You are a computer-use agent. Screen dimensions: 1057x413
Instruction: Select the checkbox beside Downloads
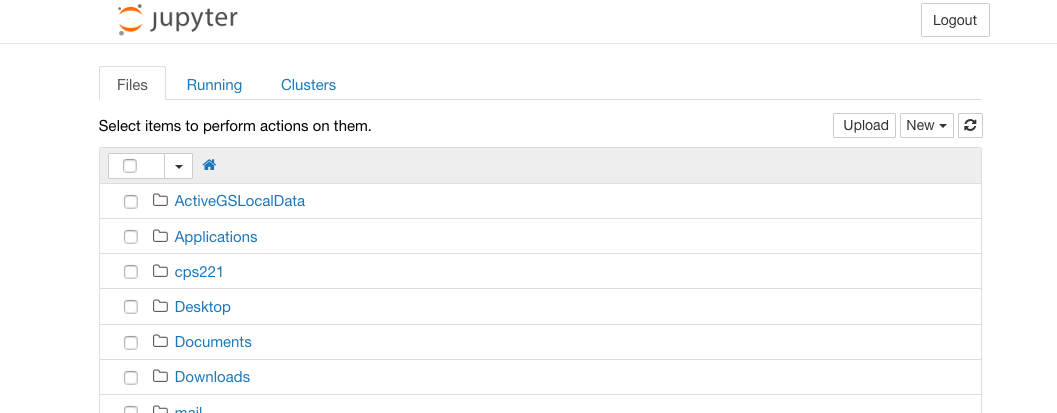(x=131, y=378)
